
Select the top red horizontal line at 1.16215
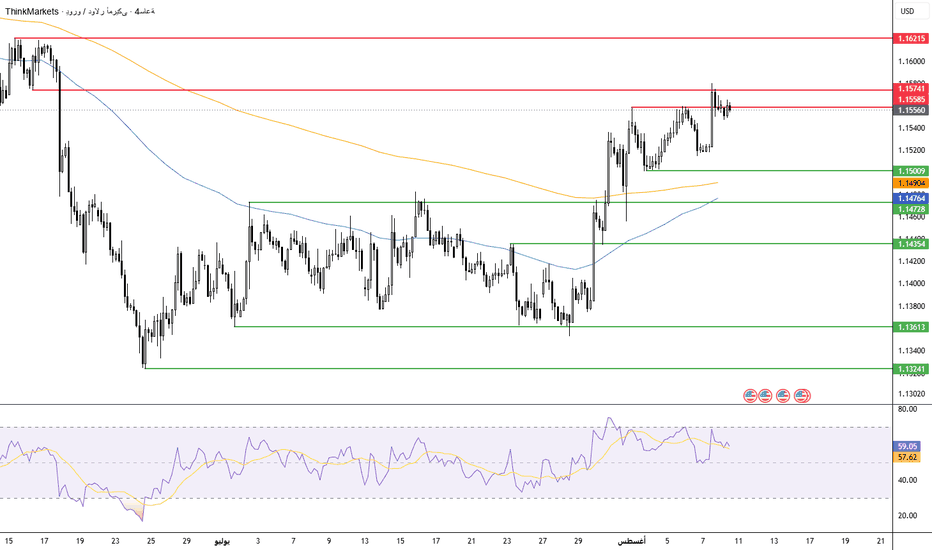click(452, 39)
